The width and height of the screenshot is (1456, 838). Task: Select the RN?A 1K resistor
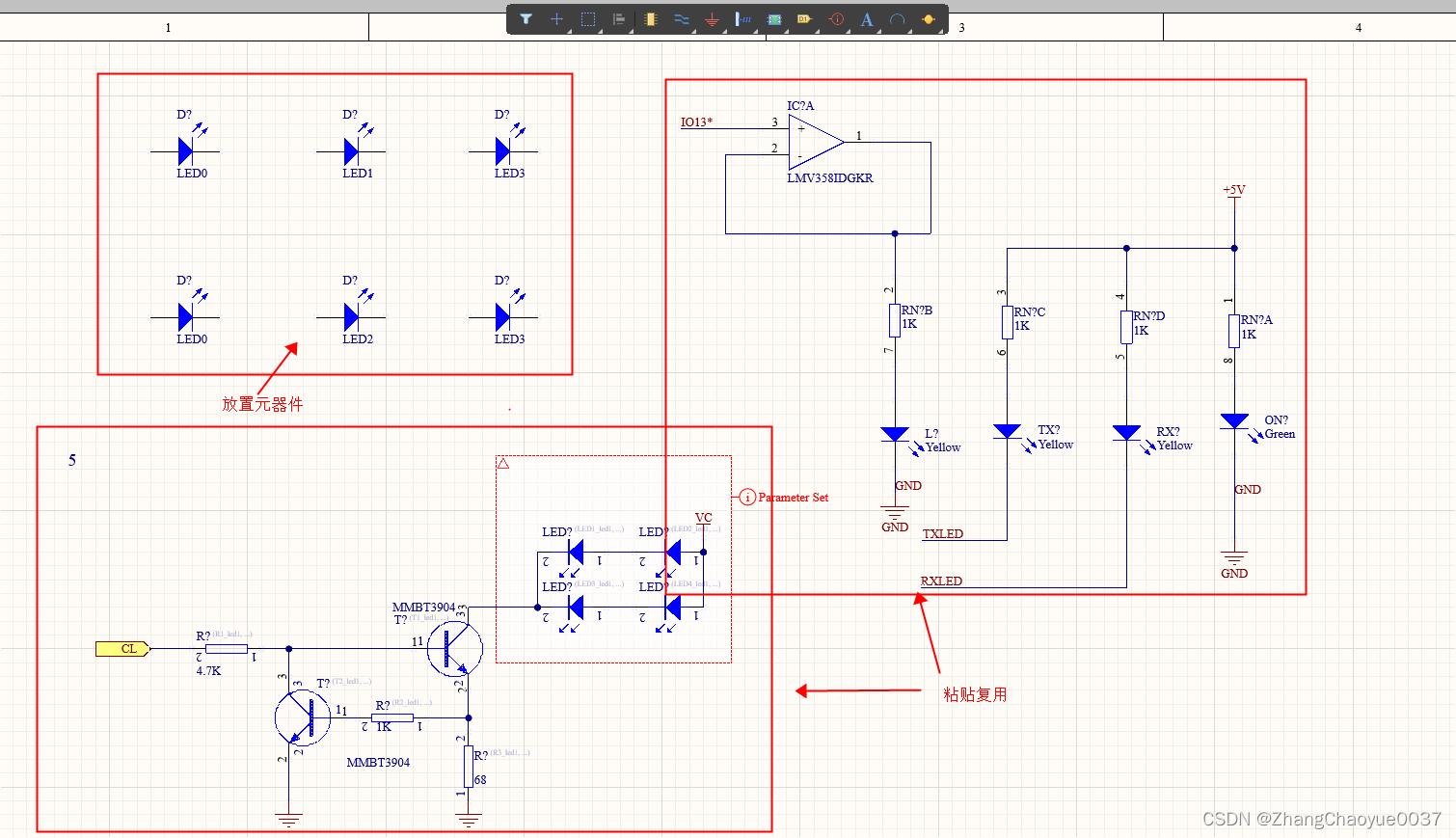[x=1234, y=331]
